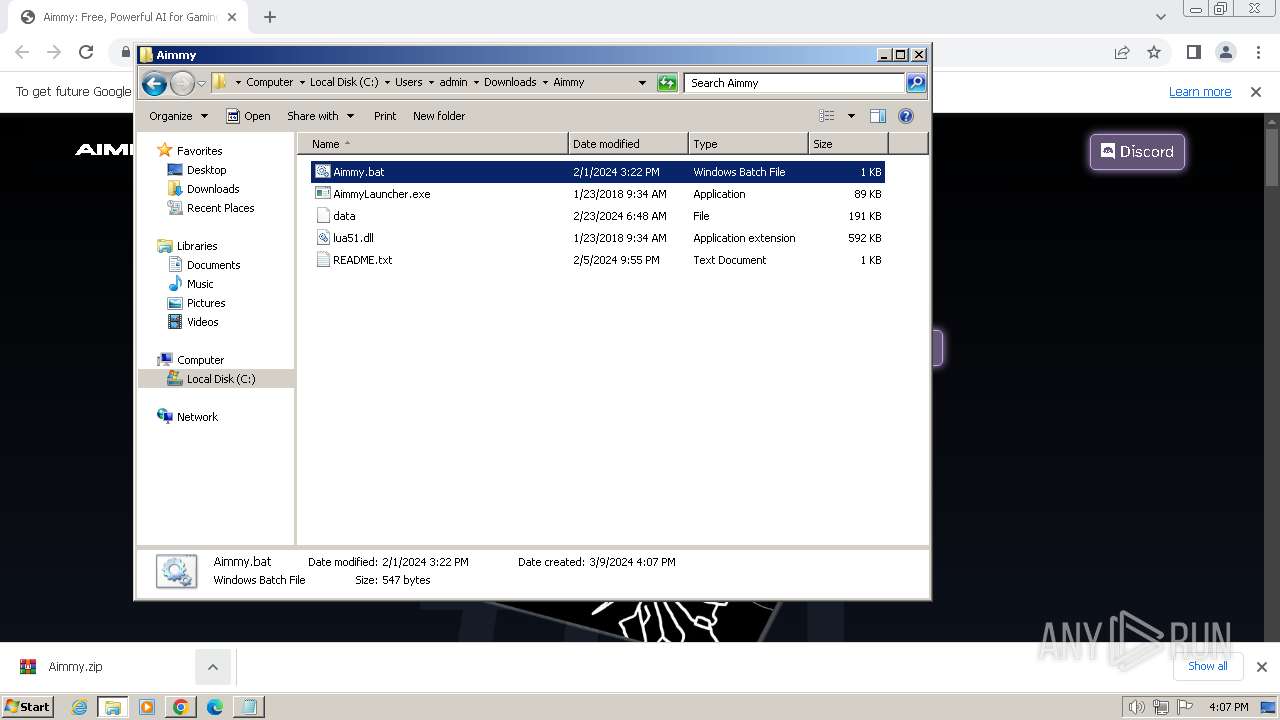Click Learn more link in Chrome infobar

click(1200, 92)
